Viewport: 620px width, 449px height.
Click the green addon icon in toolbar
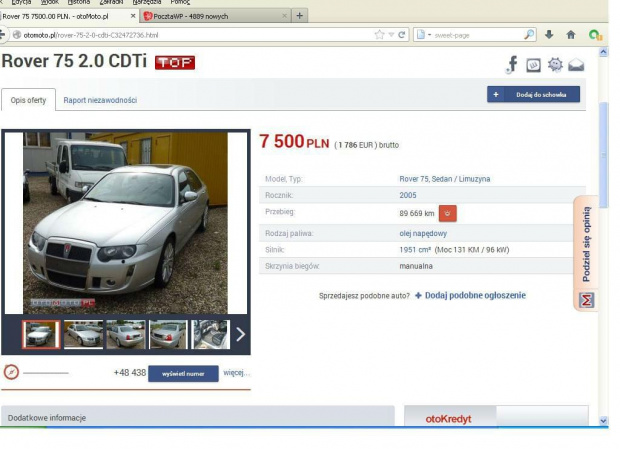tap(595, 35)
